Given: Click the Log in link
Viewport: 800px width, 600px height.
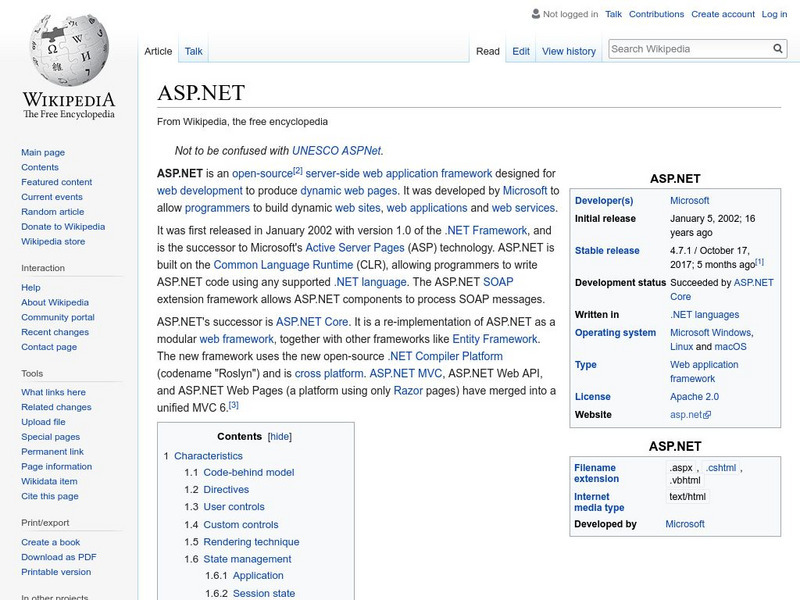Looking at the screenshot, I should pos(774,15).
